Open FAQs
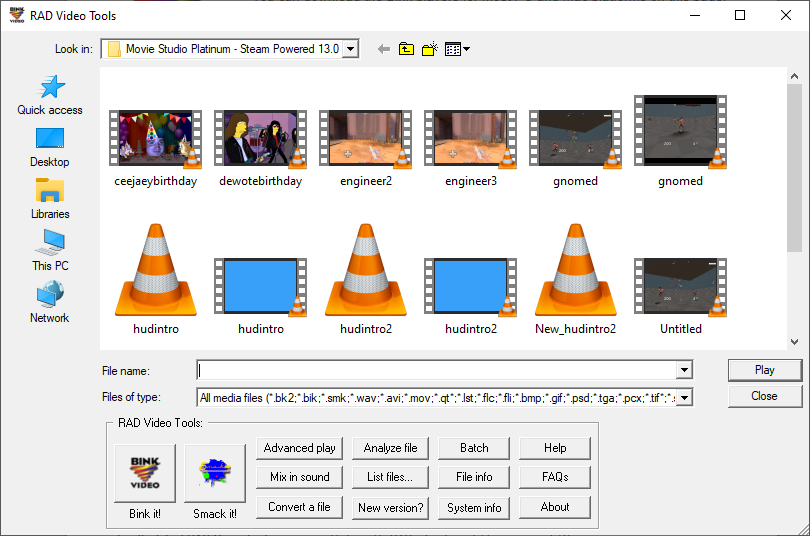 coord(555,477)
